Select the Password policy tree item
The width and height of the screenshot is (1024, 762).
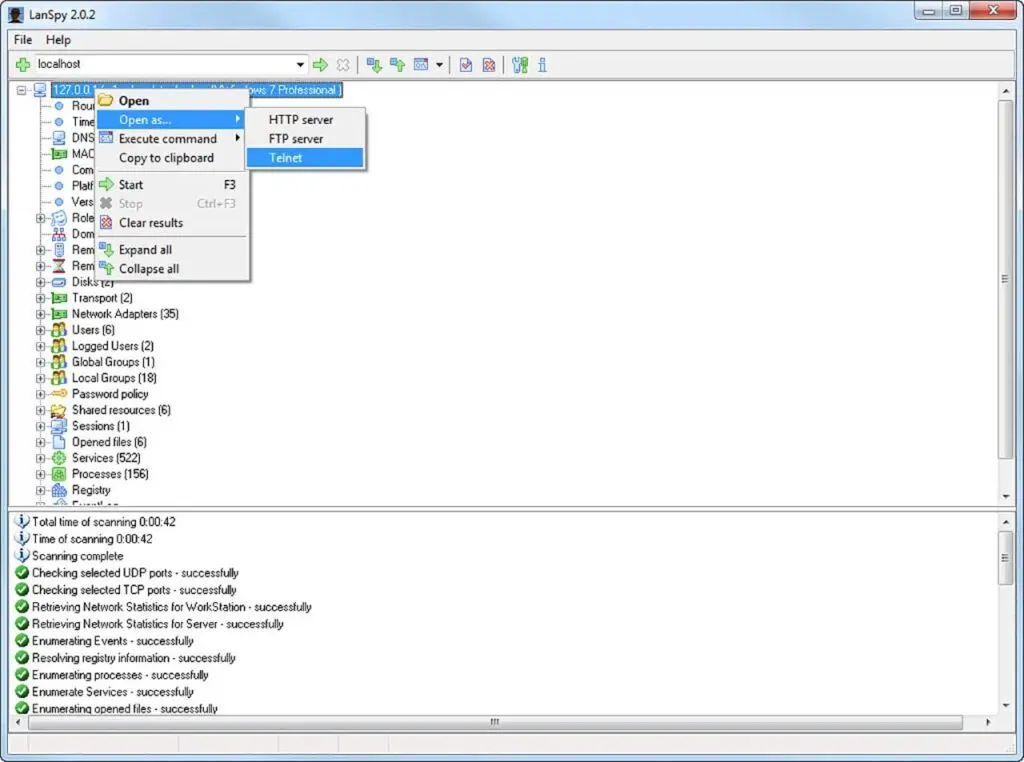pos(110,394)
